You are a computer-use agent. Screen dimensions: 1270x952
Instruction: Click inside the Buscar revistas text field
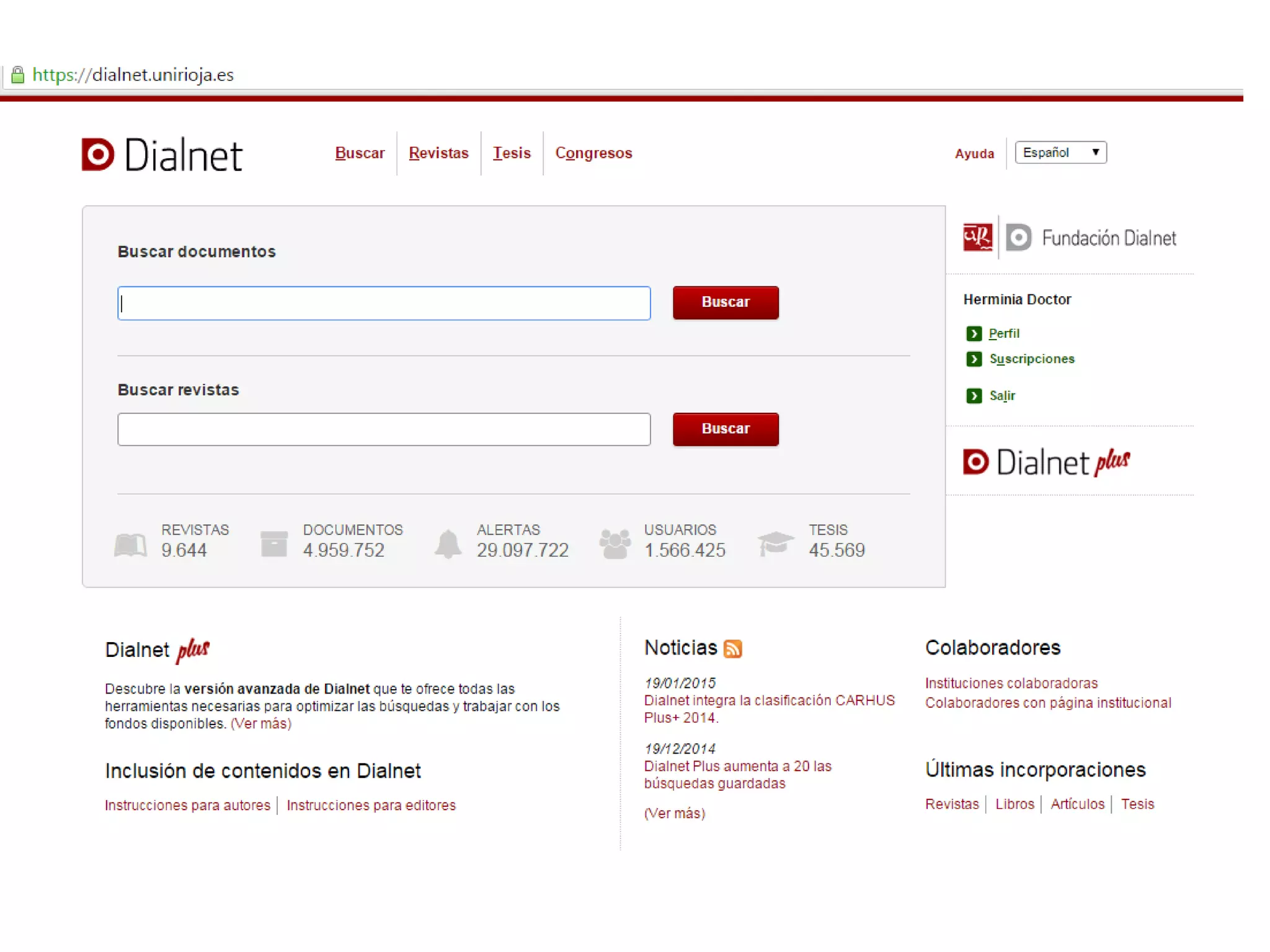(384, 429)
